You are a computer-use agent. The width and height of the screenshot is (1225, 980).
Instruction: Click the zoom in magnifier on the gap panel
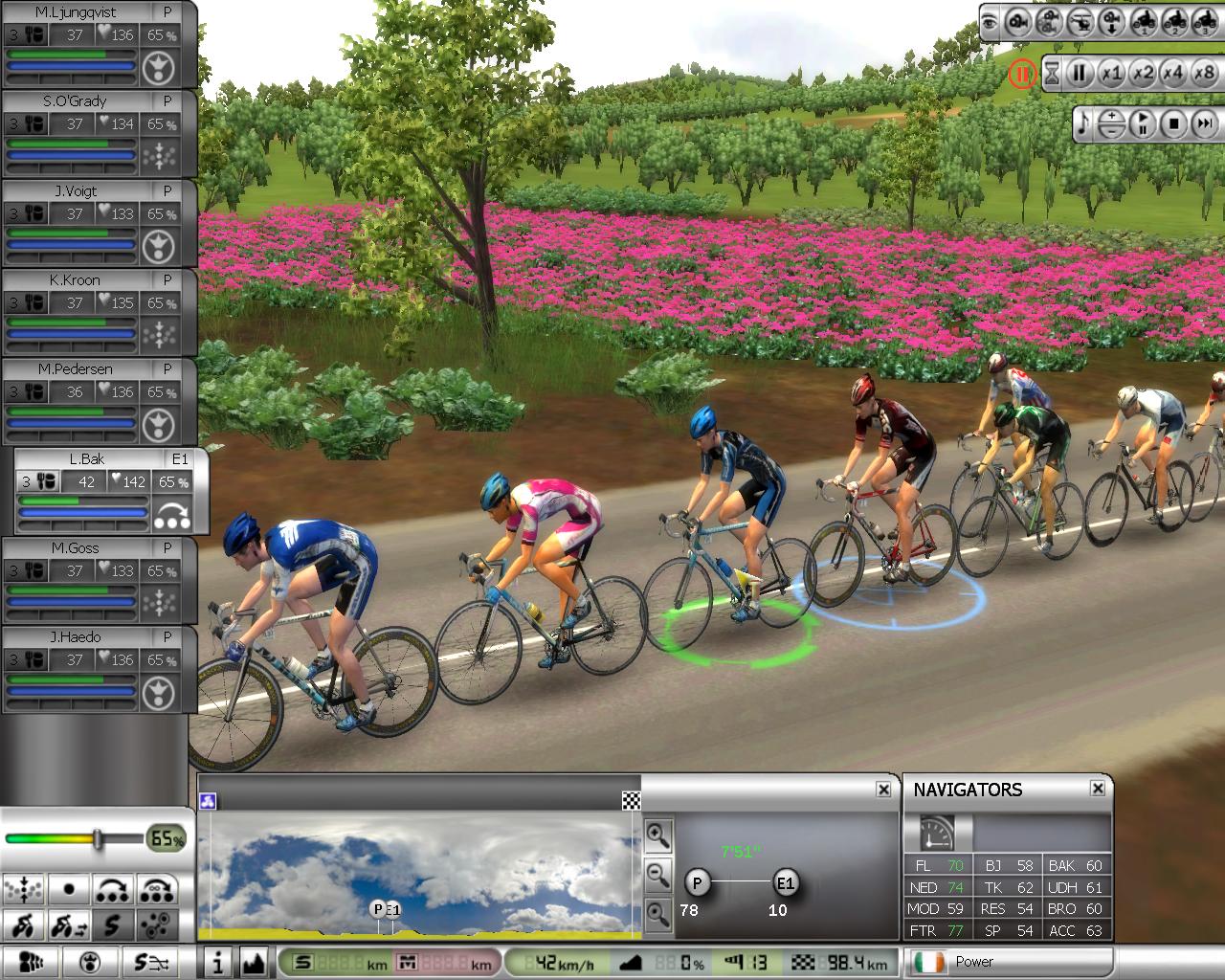coord(657,835)
